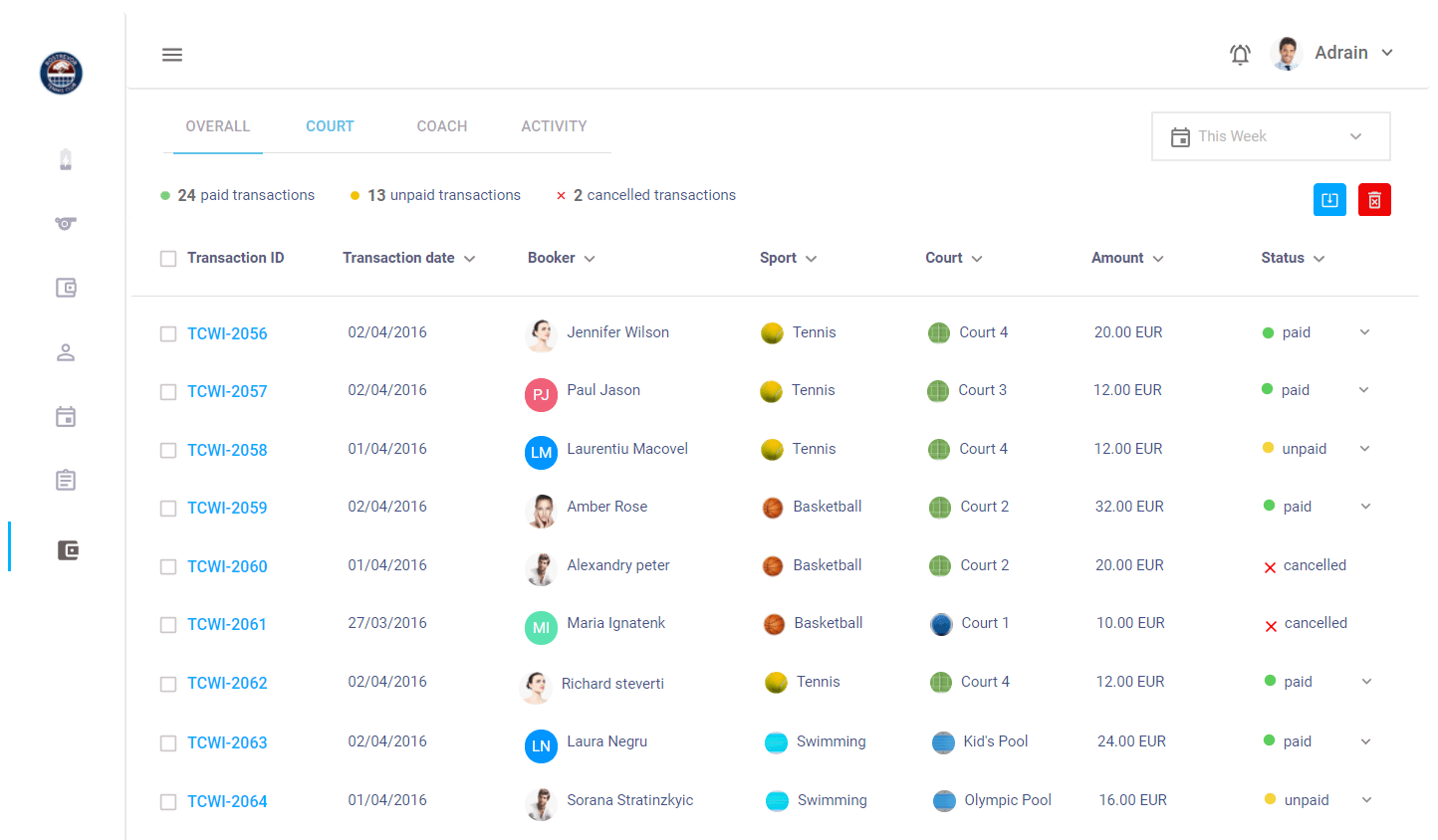Open transaction TCWI-2056 link
The height and width of the screenshot is (840, 1438).
227,333
